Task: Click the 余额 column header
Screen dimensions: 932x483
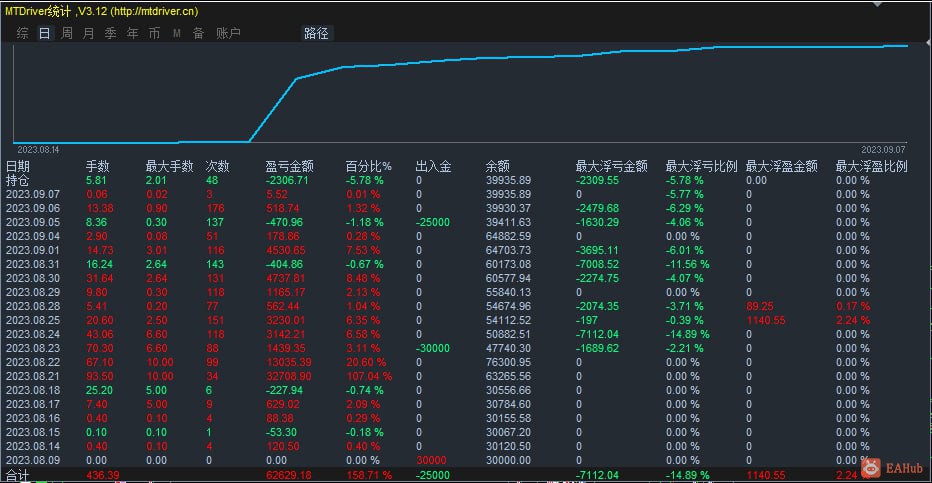Action: coord(498,166)
